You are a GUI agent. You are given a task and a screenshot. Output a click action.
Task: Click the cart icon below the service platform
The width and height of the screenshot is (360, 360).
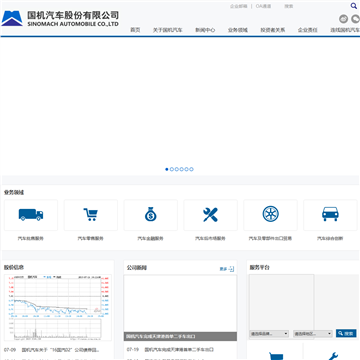pos(276,356)
